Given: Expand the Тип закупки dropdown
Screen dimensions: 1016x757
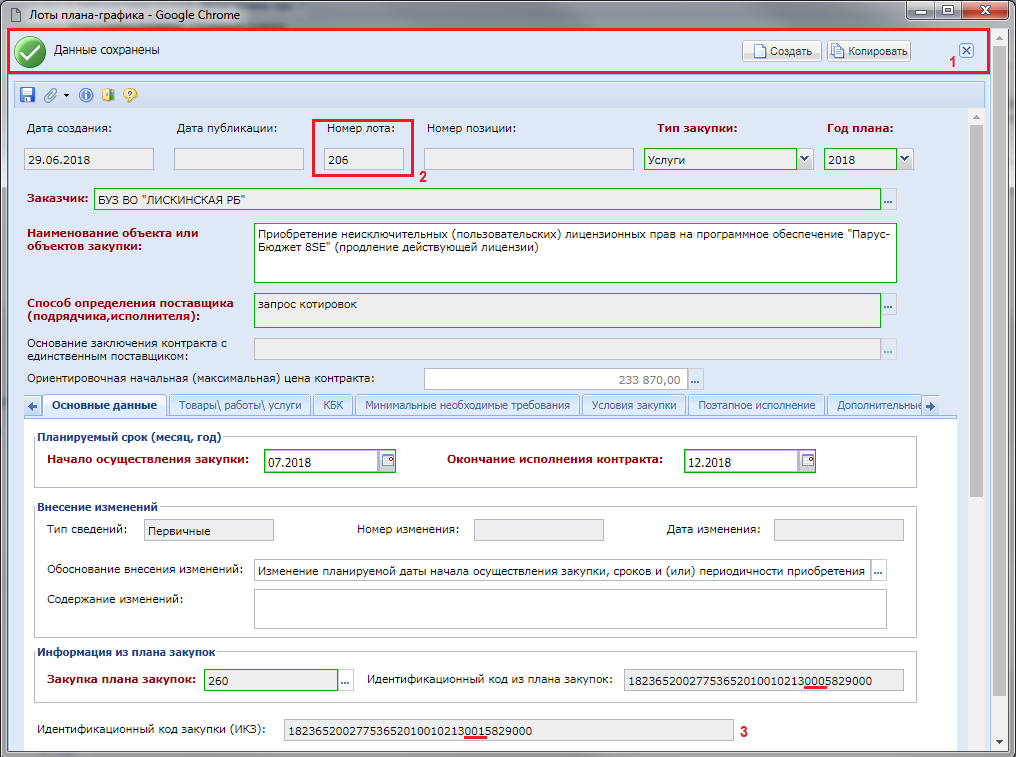Looking at the screenshot, I should click(x=804, y=159).
